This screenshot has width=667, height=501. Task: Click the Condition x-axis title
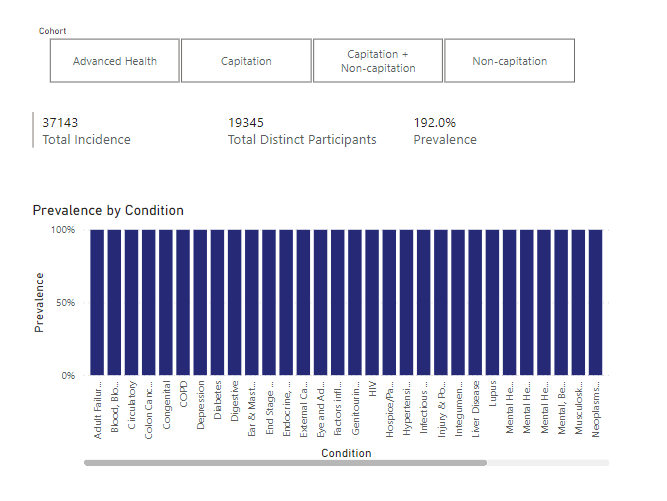tap(346, 453)
